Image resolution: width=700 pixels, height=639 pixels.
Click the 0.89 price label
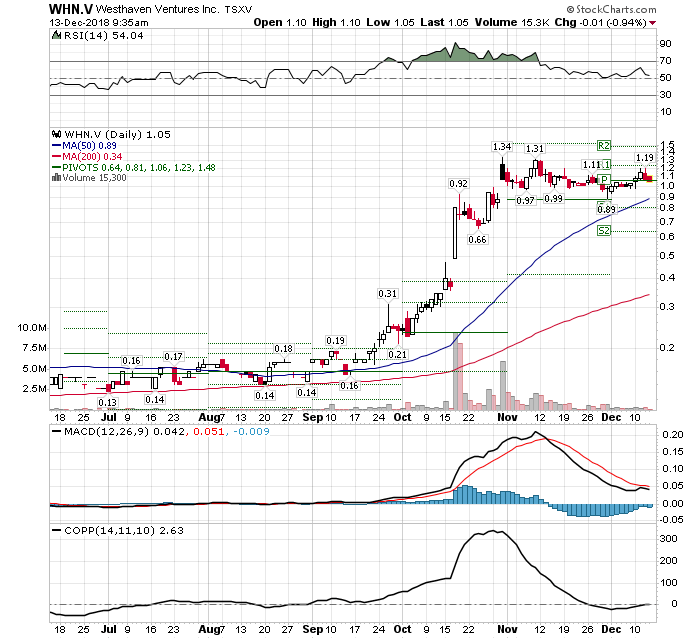pyautogui.click(x=606, y=209)
